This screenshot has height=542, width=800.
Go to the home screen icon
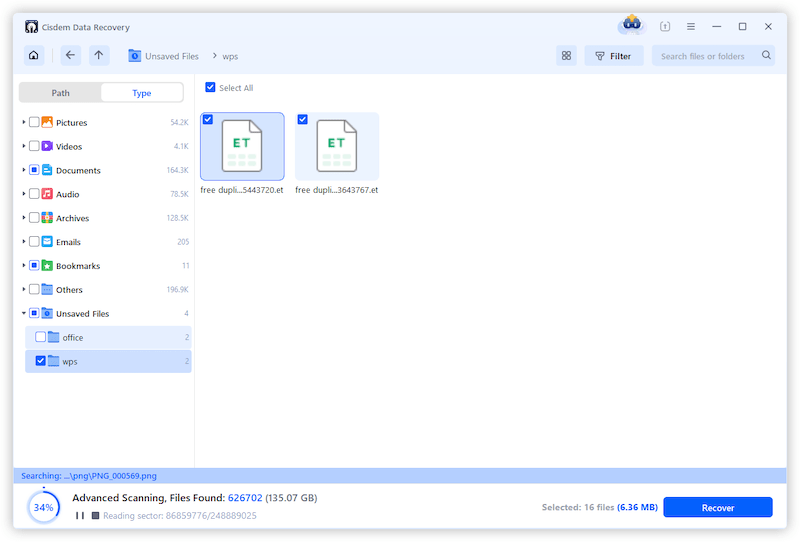[x=34, y=55]
